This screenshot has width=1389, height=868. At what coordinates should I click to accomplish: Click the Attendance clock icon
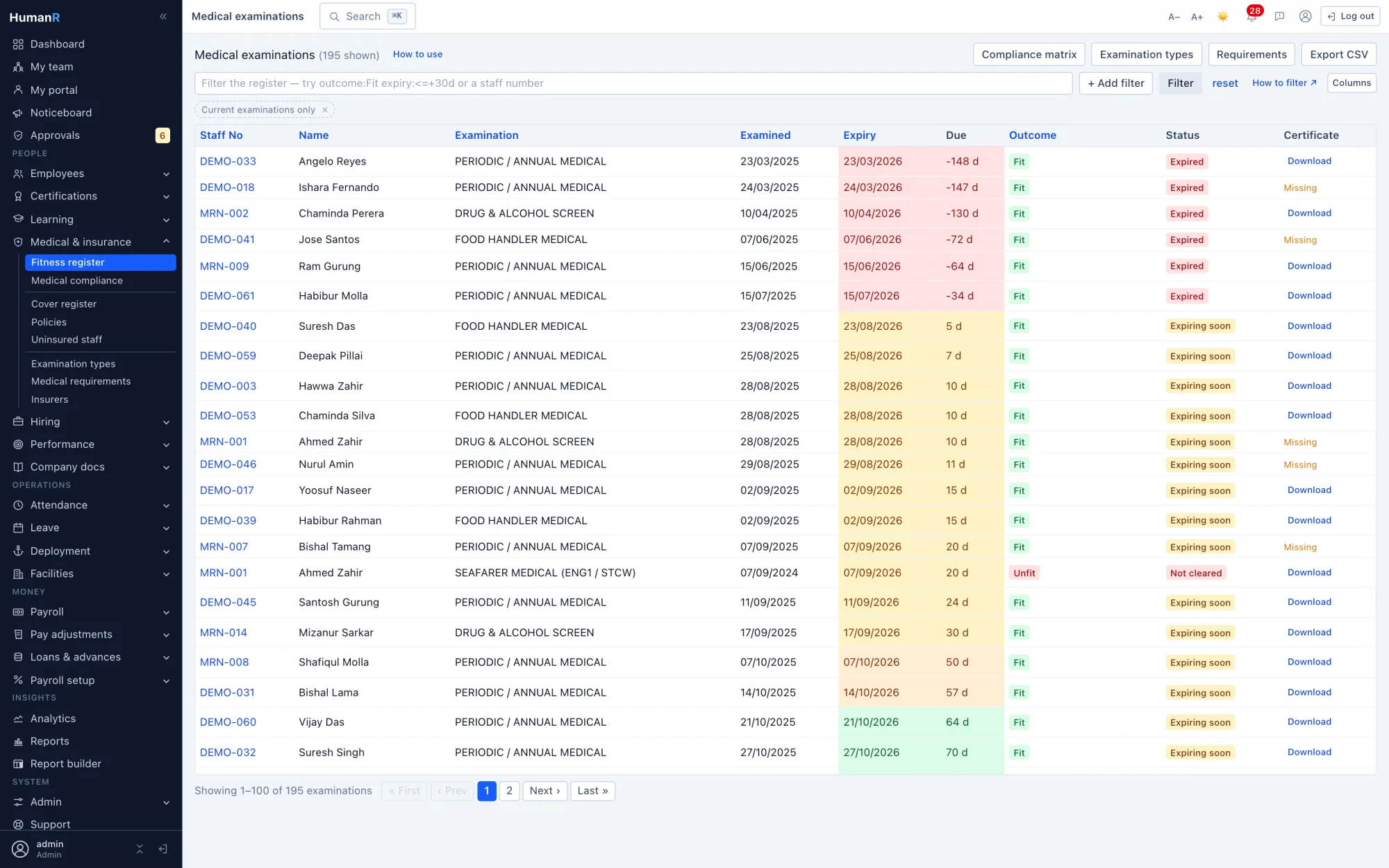pos(18,505)
